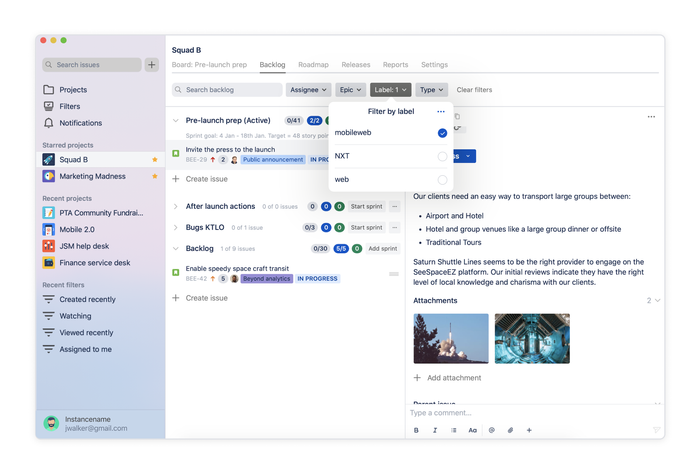Open spacecraft interior attachment thumbnail
This screenshot has width=700, height=474.
(532, 338)
